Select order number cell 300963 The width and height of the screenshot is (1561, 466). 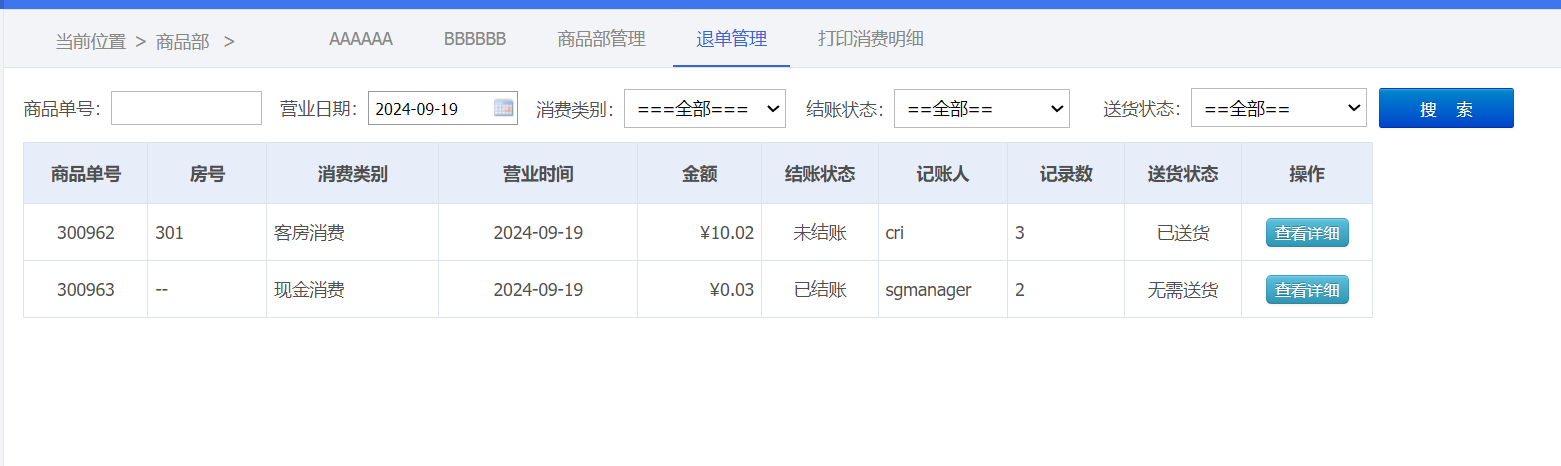coord(86,290)
